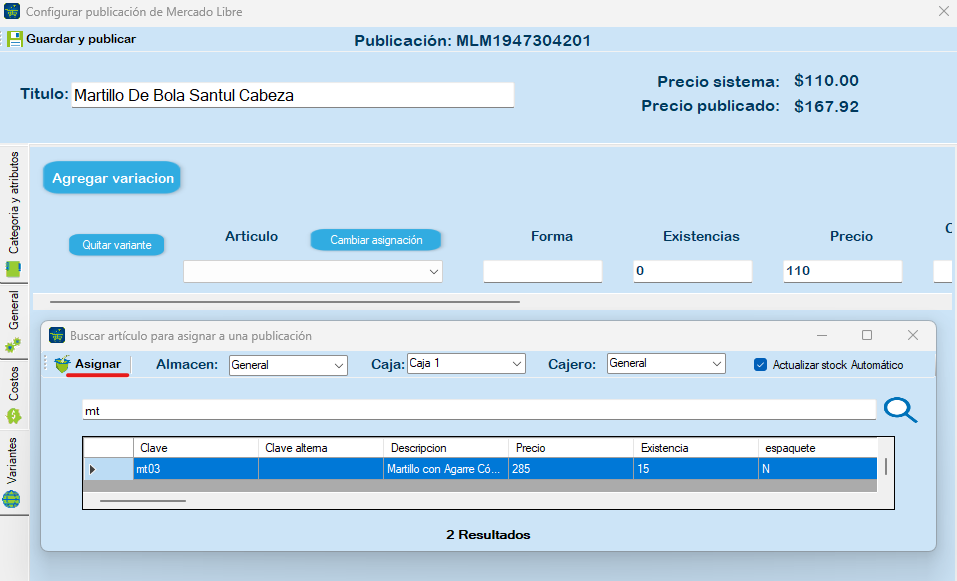Open the Categoria y atributos tab
The height and width of the screenshot is (581, 957).
13,203
